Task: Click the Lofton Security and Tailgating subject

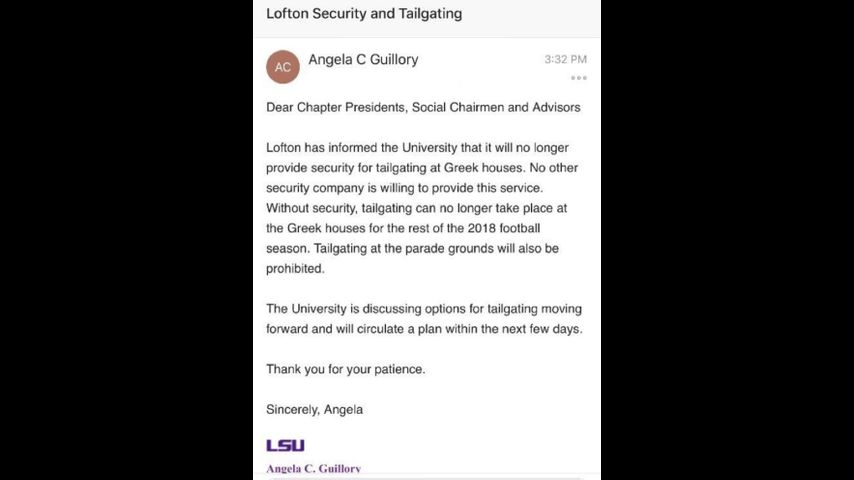Action: pos(364,14)
